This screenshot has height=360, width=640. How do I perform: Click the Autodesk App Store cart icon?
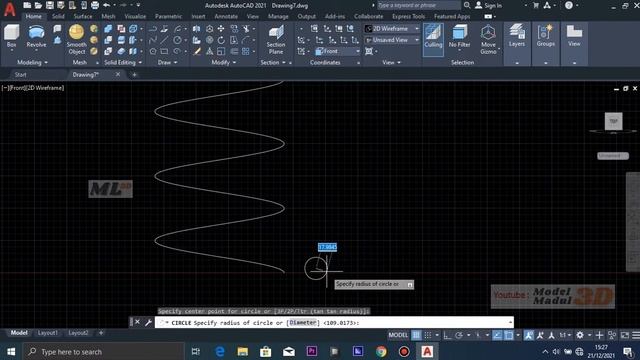coord(536,5)
